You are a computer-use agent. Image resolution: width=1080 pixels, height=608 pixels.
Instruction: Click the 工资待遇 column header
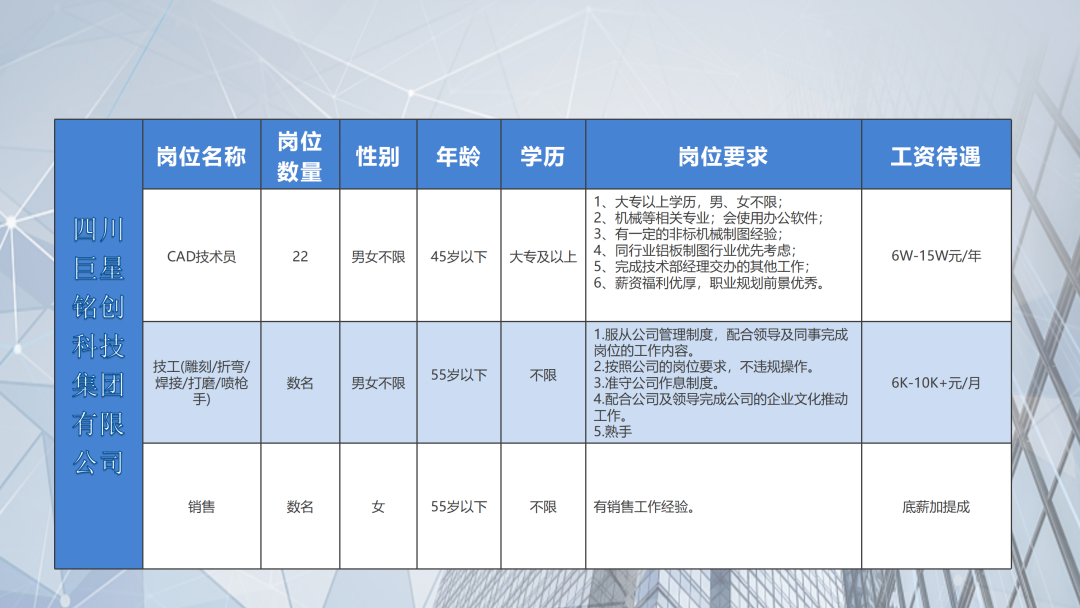point(935,156)
